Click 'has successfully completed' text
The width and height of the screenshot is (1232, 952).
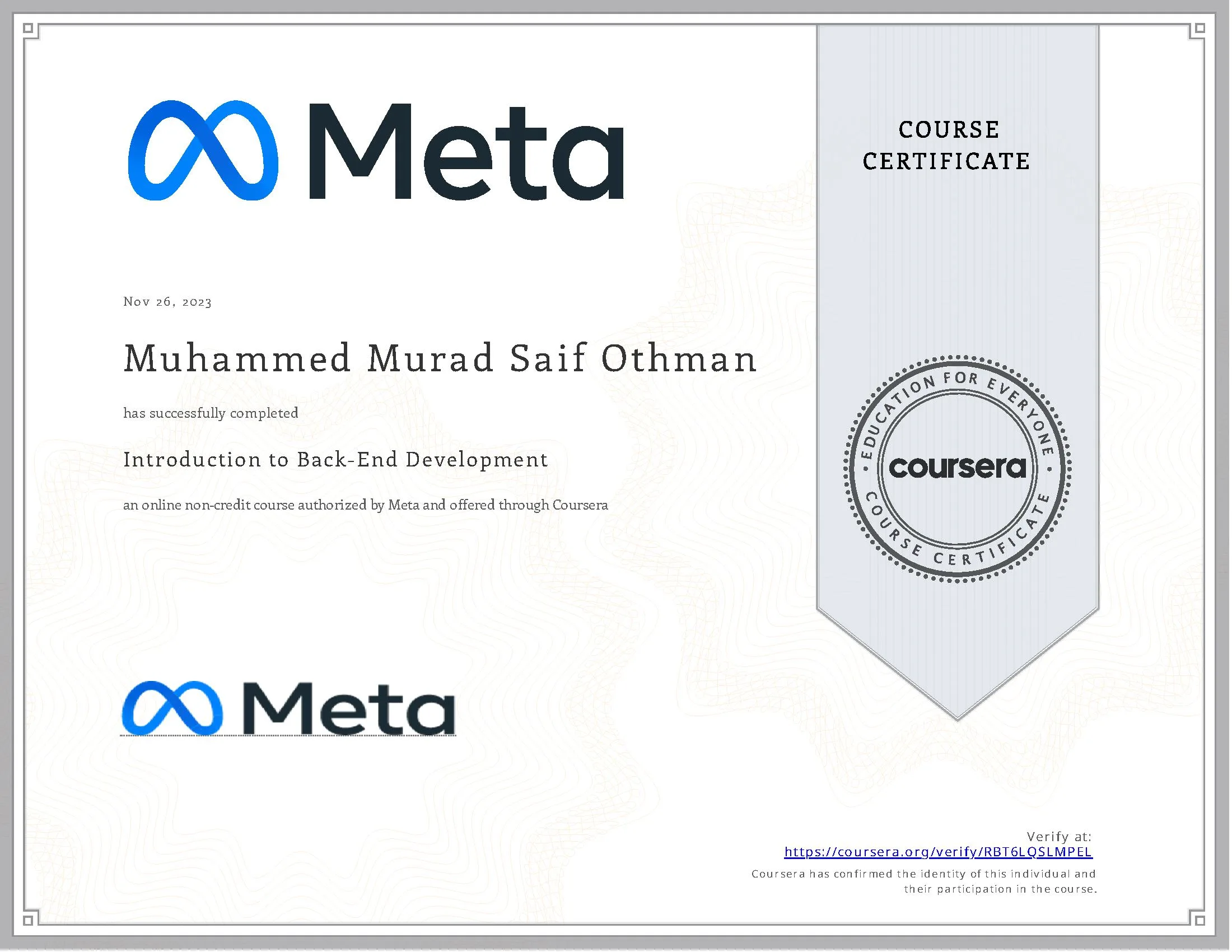(211, 413)
